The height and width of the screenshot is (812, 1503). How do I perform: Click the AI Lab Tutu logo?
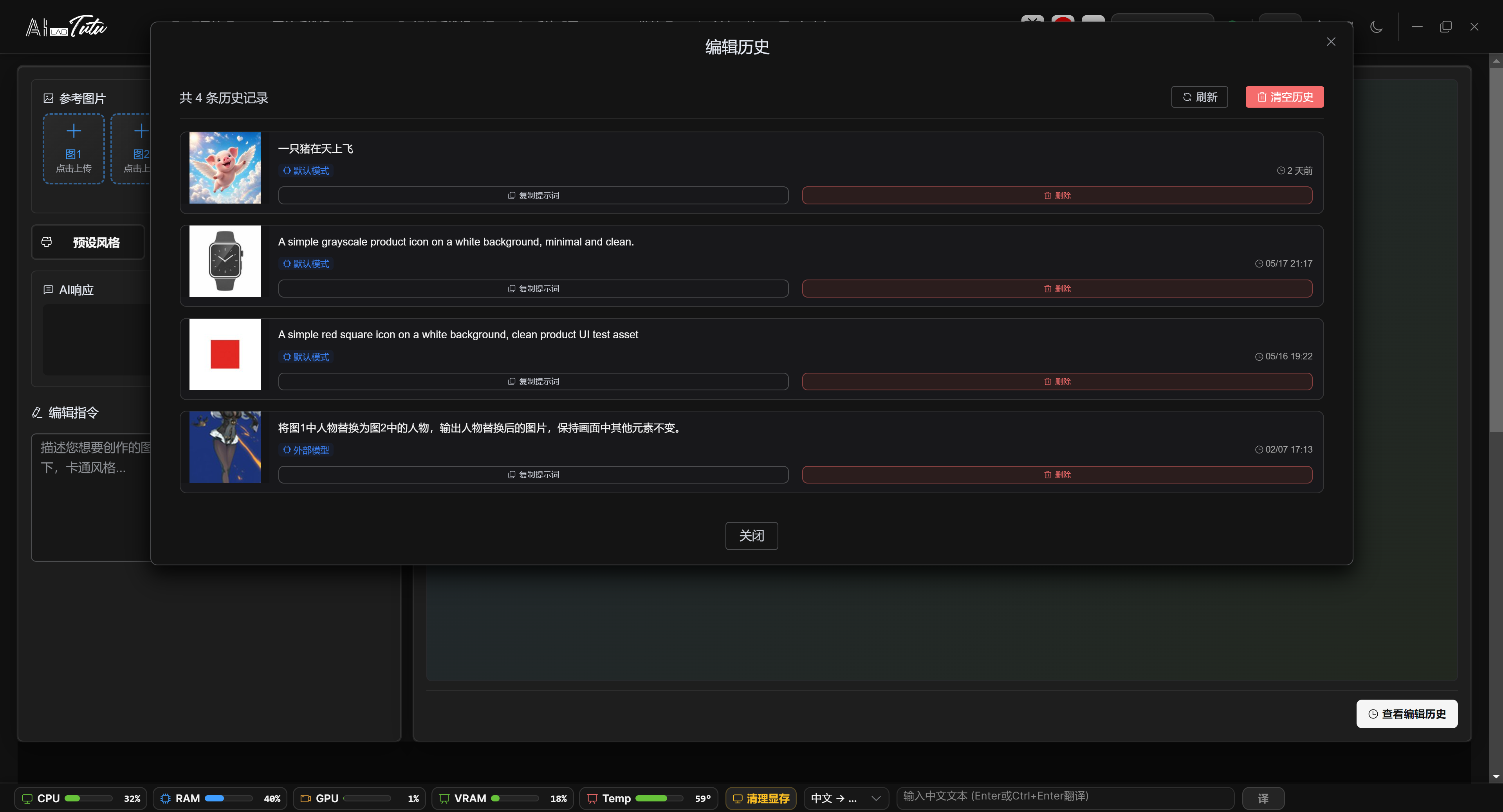(67, 26)
